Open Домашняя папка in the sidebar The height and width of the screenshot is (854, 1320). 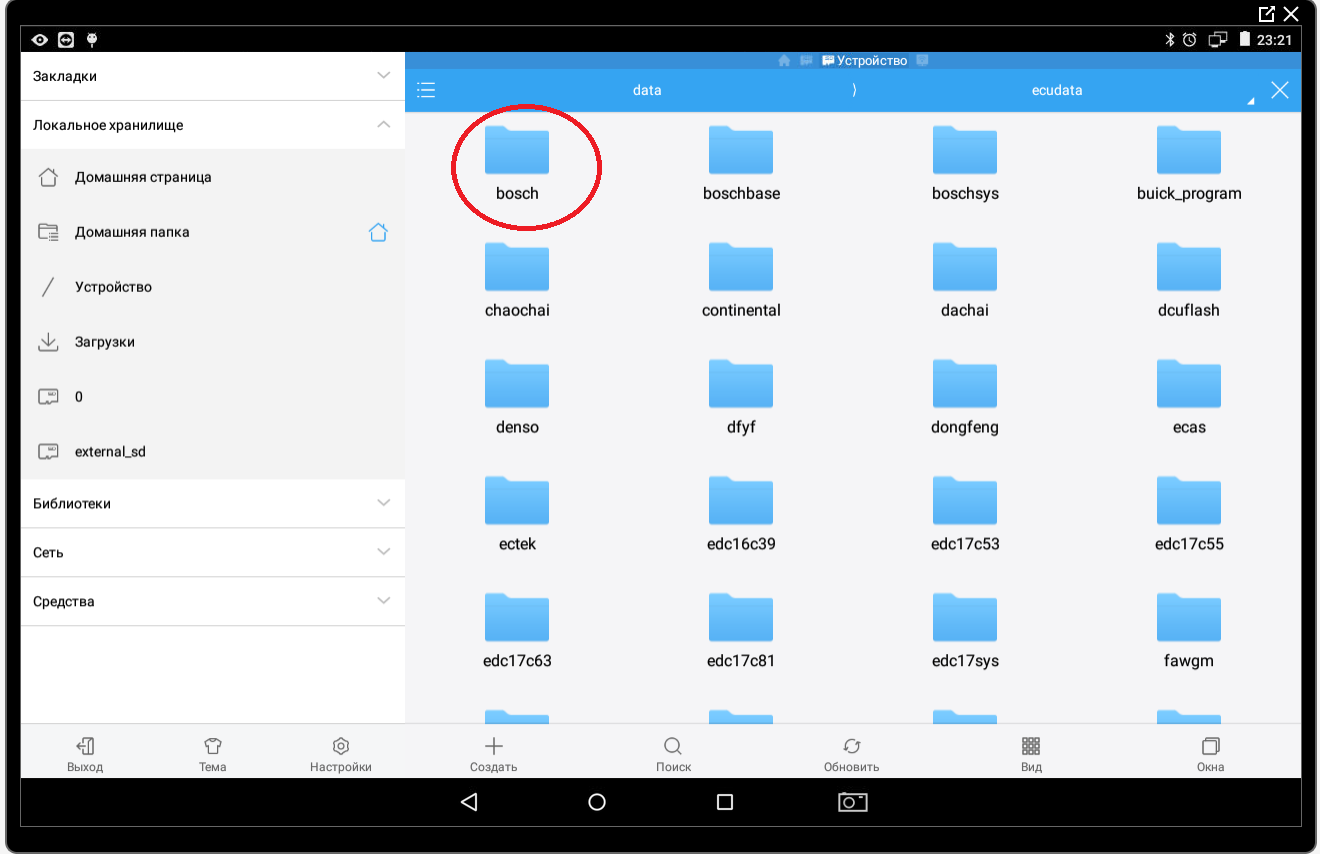click(213, 232)
